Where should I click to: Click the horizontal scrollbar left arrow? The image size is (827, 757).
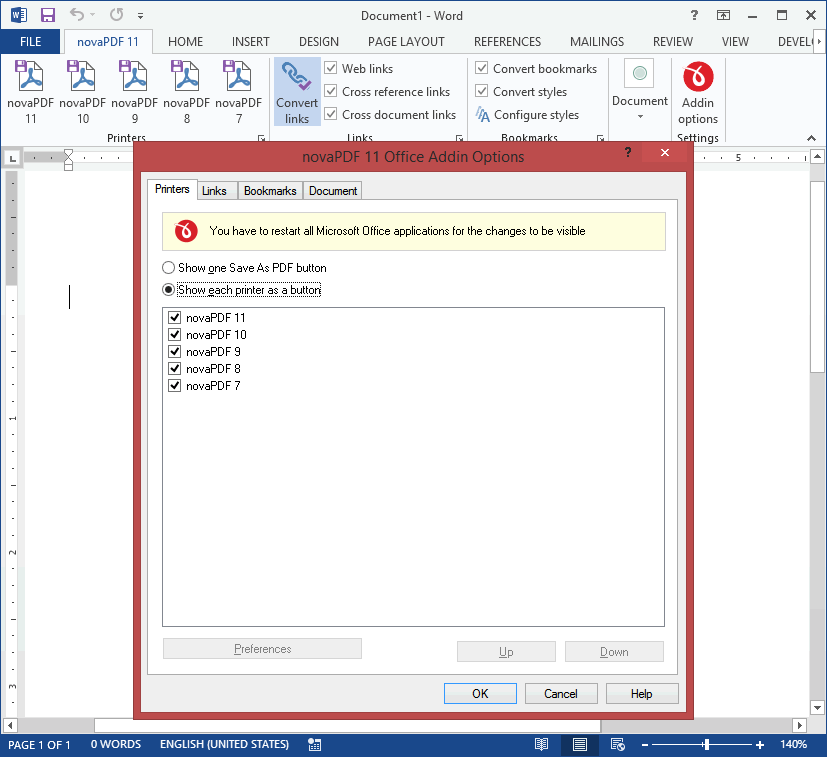(x=10, y=725)
